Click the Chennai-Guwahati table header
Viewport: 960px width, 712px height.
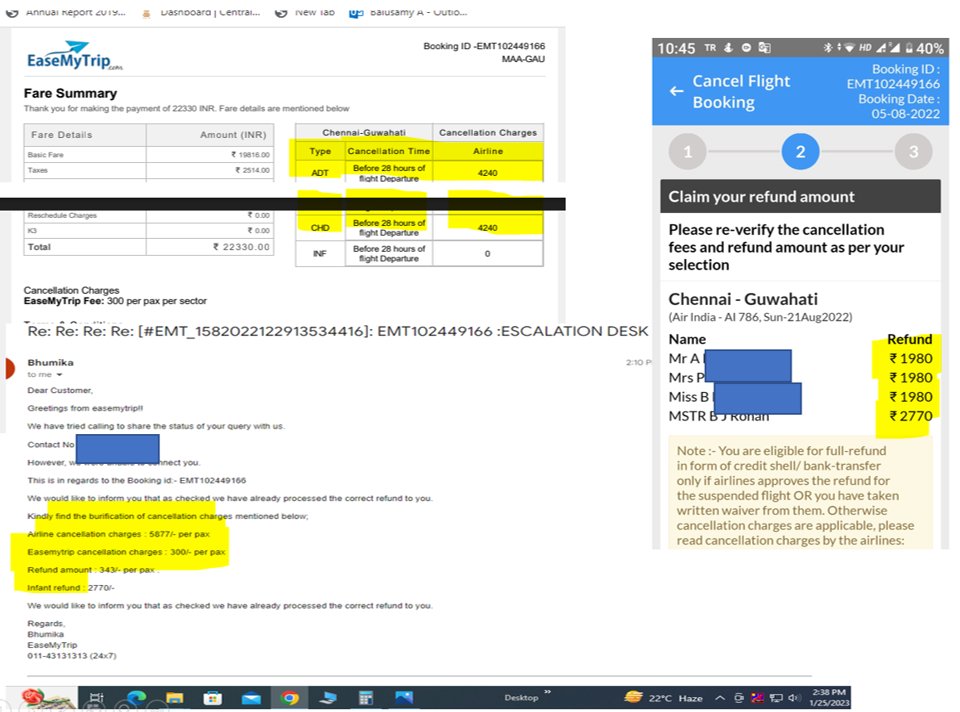pyautogui.click(x=364, y=132)
